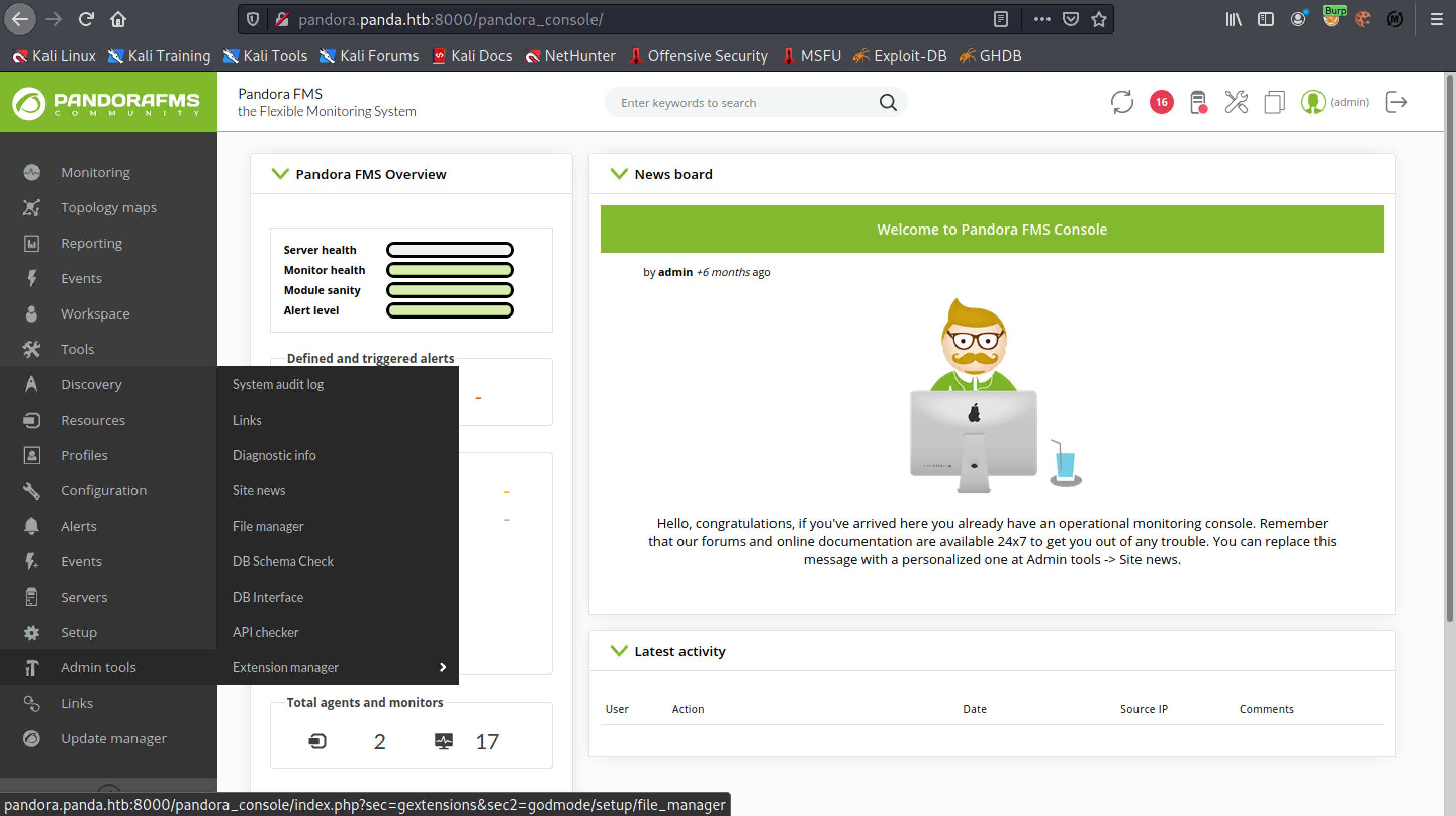Click the Pandora FMS Community logo
The width and height of the screenshot is (1456, 816).
(106, 103)
